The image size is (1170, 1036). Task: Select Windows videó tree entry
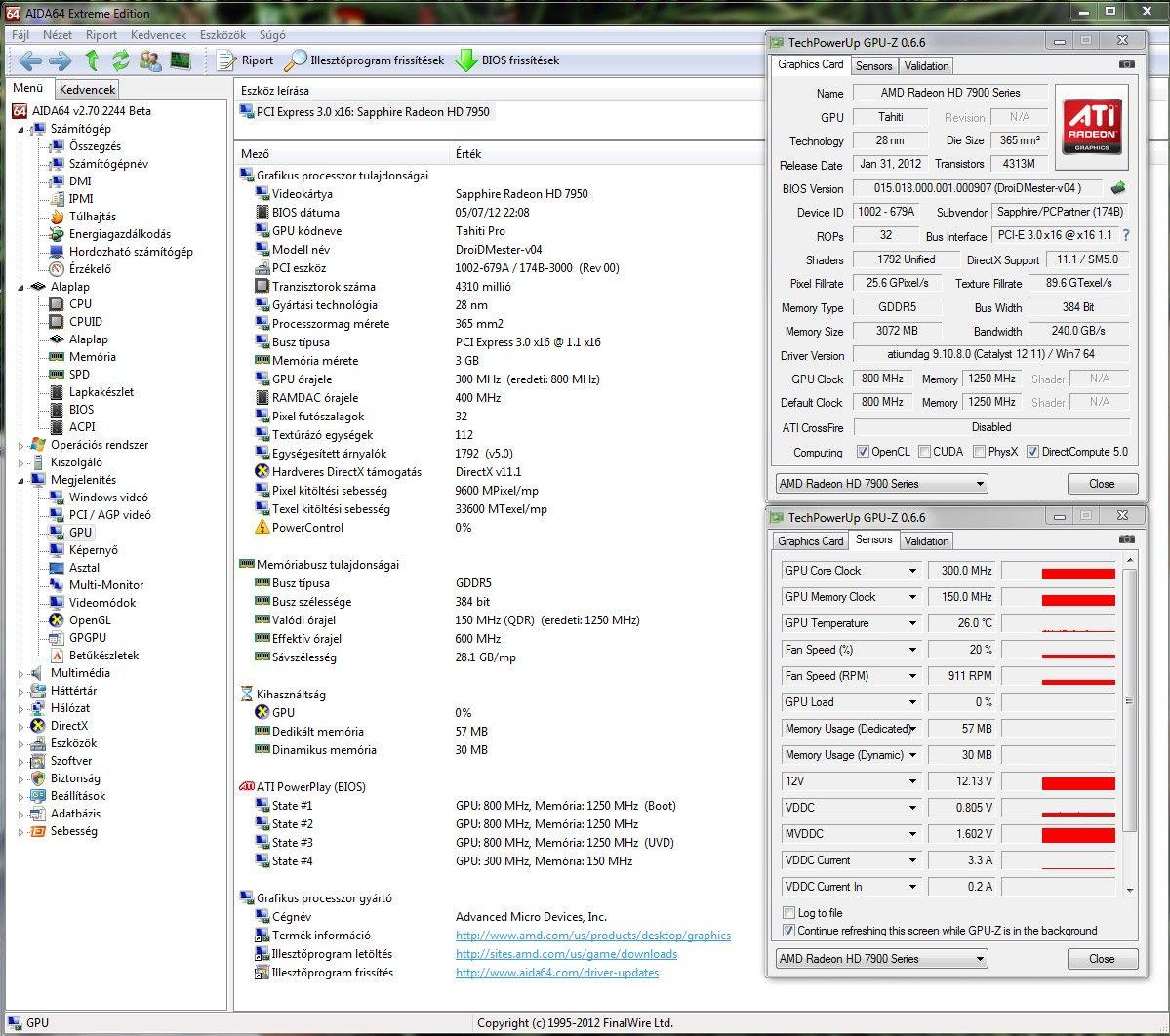pos(109,498)
